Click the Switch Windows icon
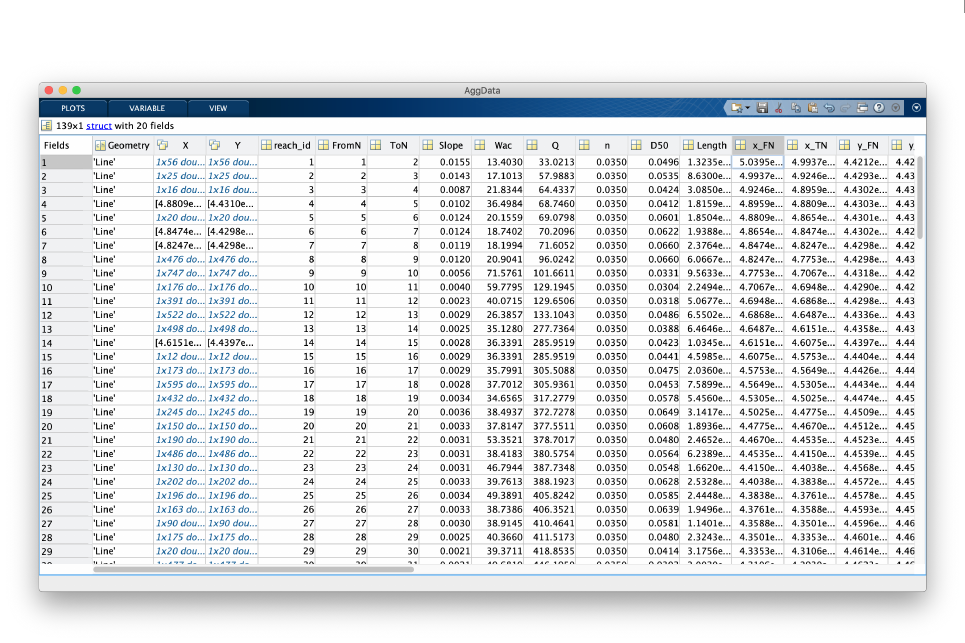The image size is (965, 643). (x=862, y=108)
